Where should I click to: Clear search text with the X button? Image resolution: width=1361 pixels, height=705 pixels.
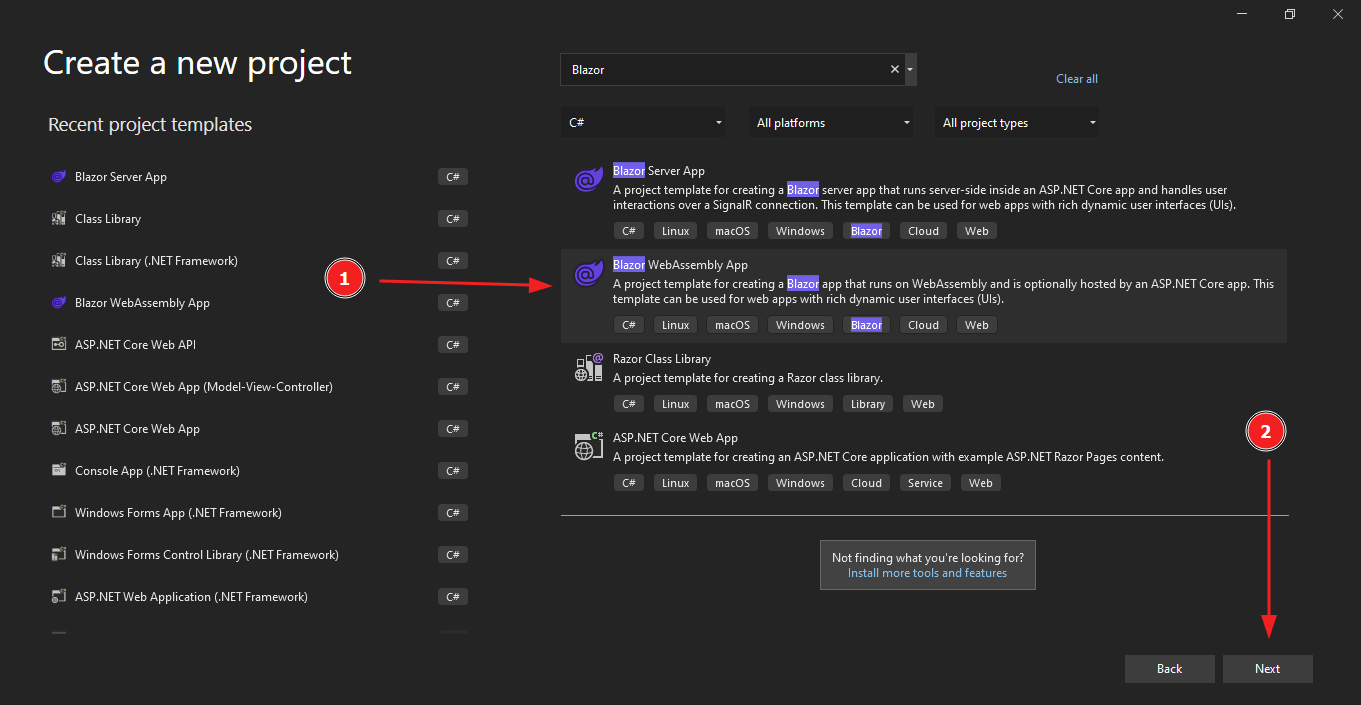click(894, 70)
